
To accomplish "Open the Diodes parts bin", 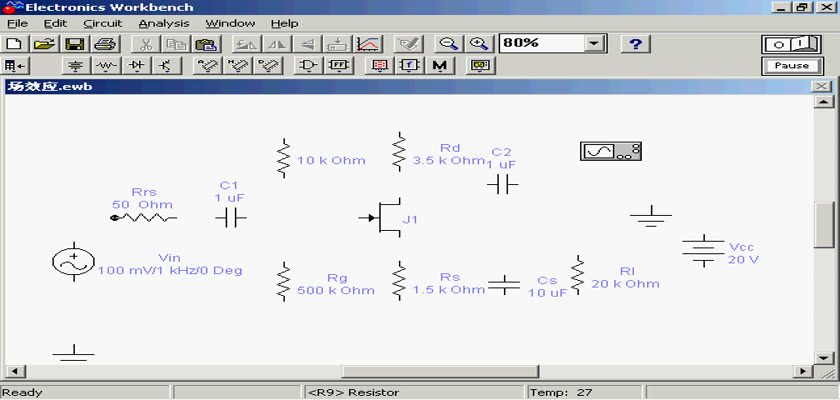I will tap(137, 66).
